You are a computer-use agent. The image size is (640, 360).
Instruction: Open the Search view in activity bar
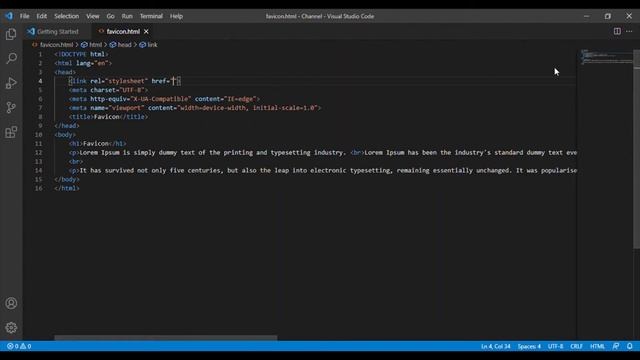coord(11,58)
